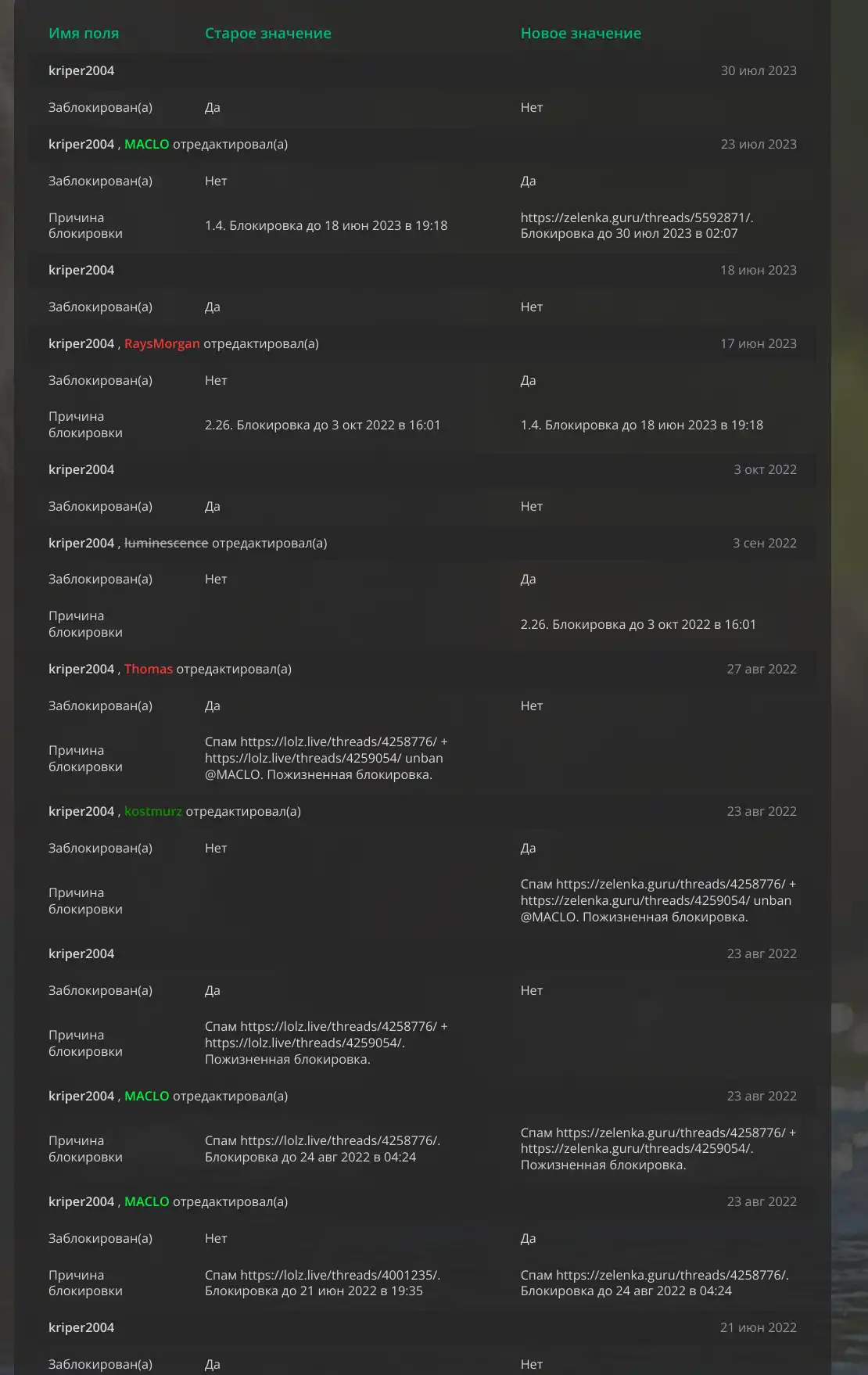Click the Имя поля column header
The image size is (868, 1375).
tap(84, 33)
